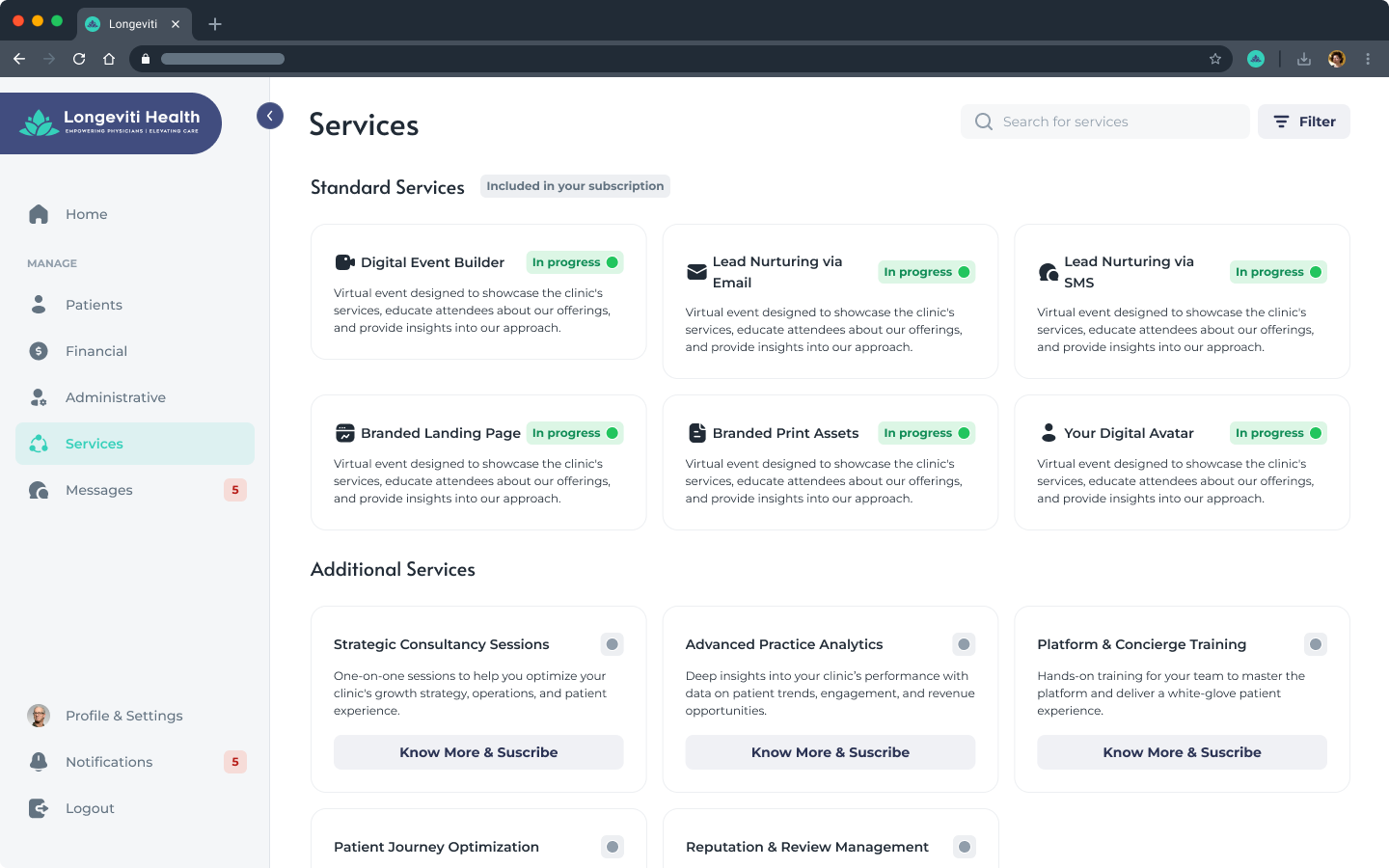Screen dimensions: 1389x868
Task: Click the browser profile avatar
Action: 1337,59
